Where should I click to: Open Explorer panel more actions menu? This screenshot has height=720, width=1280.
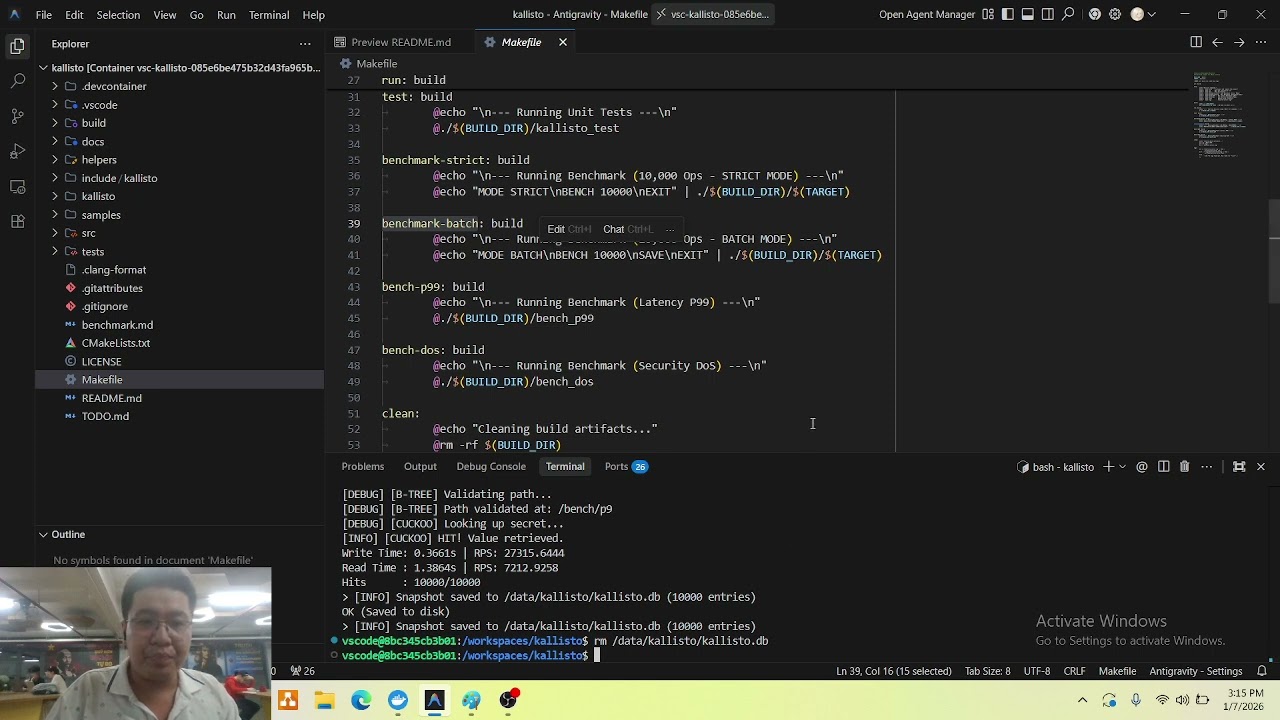(x=305, y=44)
